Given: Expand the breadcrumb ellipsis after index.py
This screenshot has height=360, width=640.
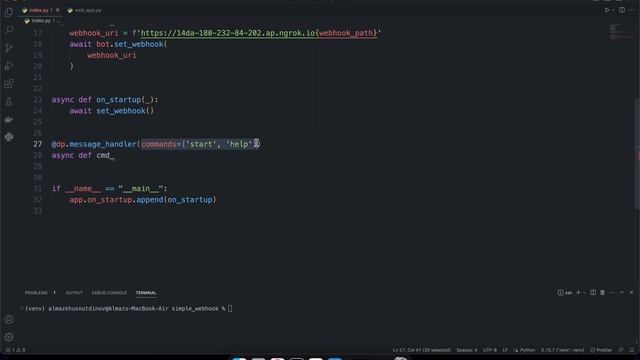Looking at the screenshot, I should pos(58,20).
